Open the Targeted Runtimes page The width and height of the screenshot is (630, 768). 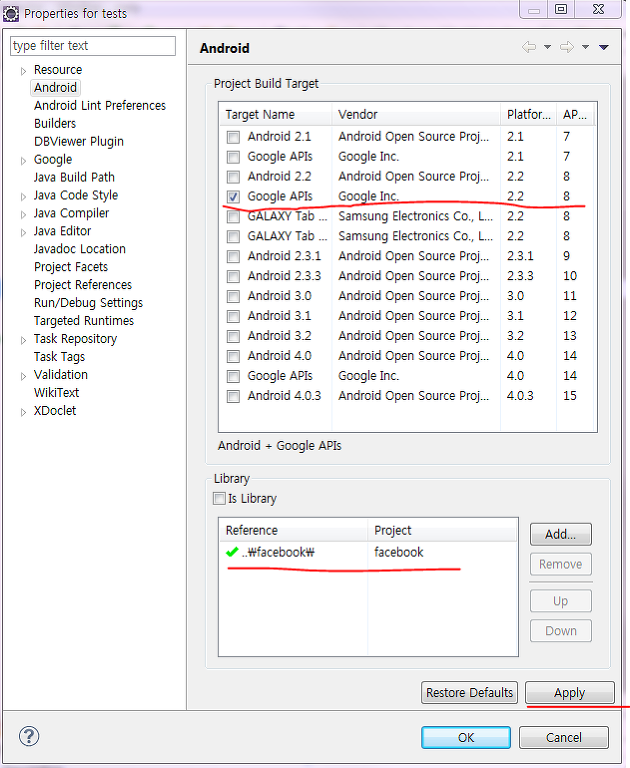click(x=84, y=321)
